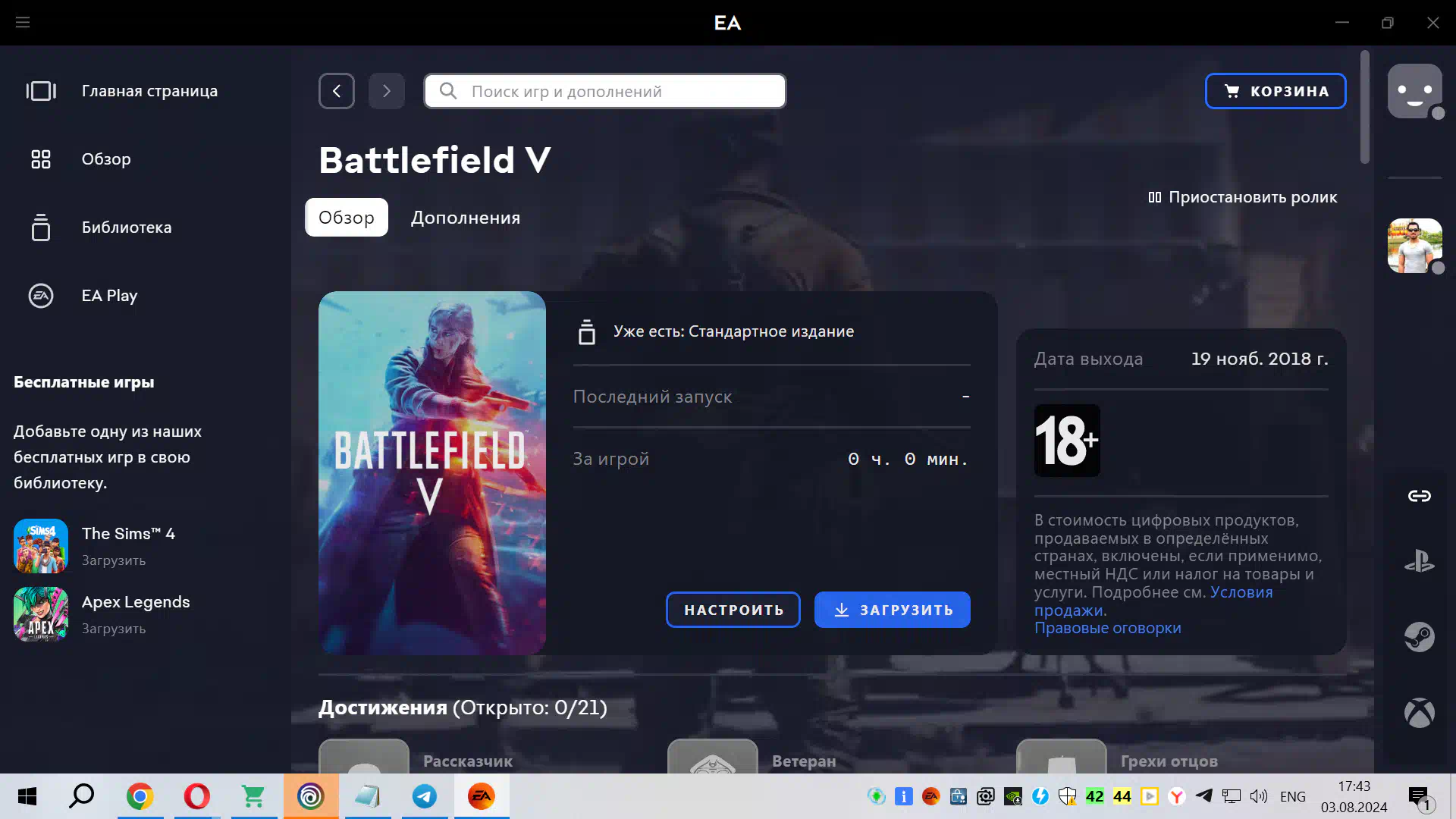1456x819 pixels.
Task: Click the Xbox icon in right panel
Action: pos(1420,713)
